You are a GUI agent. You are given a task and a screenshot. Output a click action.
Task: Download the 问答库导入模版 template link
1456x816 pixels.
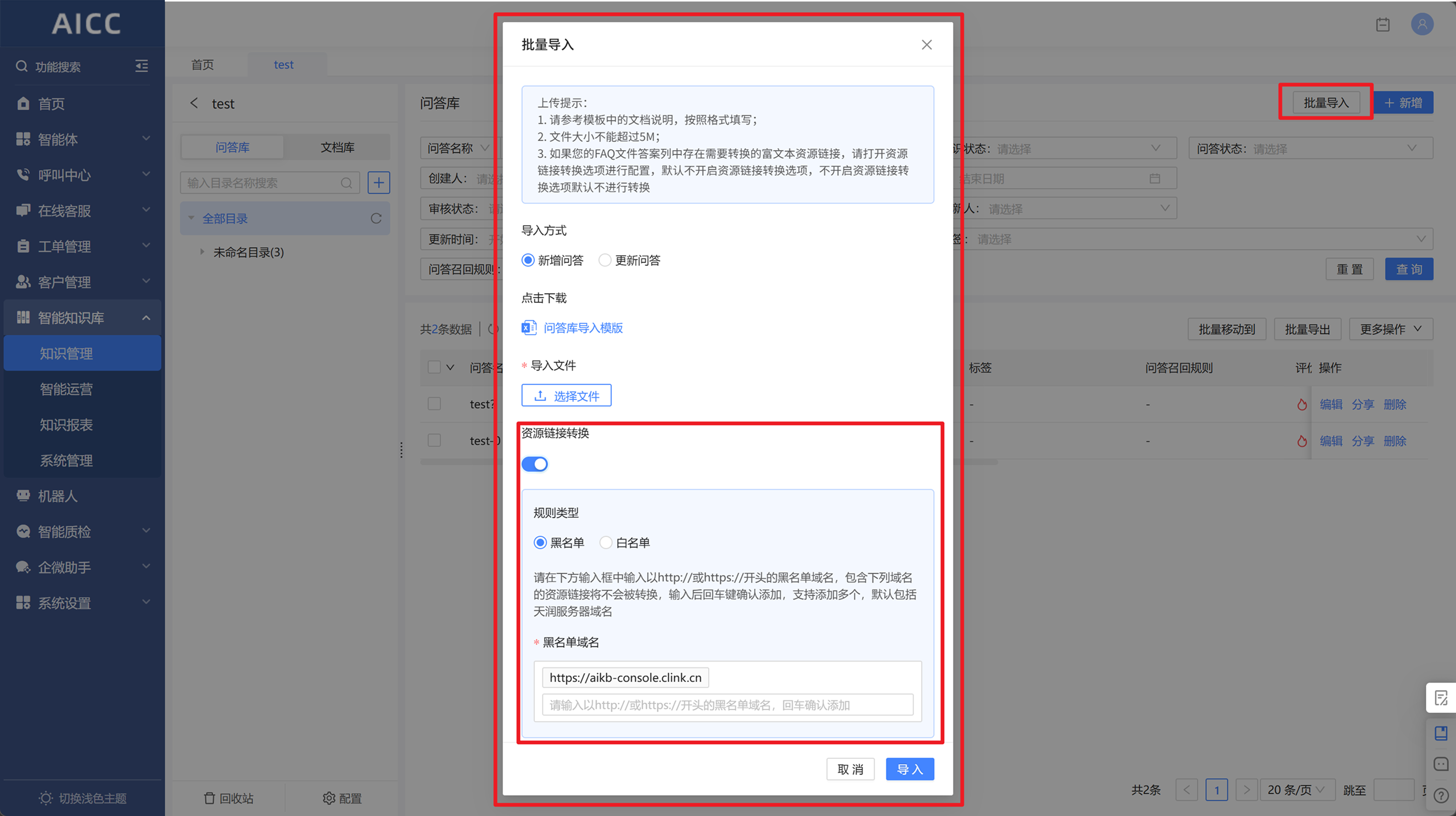coord(583,328)
